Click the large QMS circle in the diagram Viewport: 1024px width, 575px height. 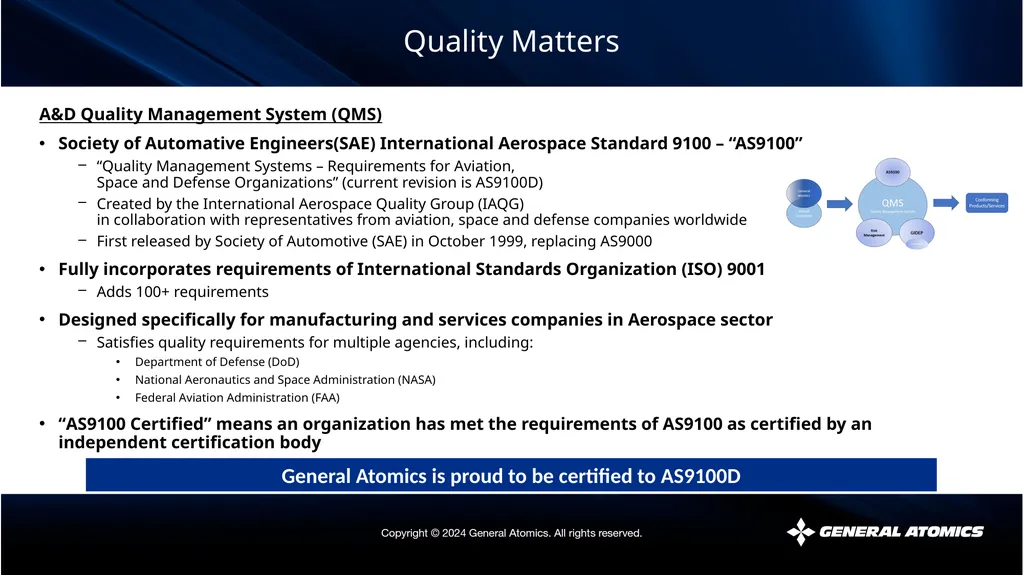click(x=892, y=204)
